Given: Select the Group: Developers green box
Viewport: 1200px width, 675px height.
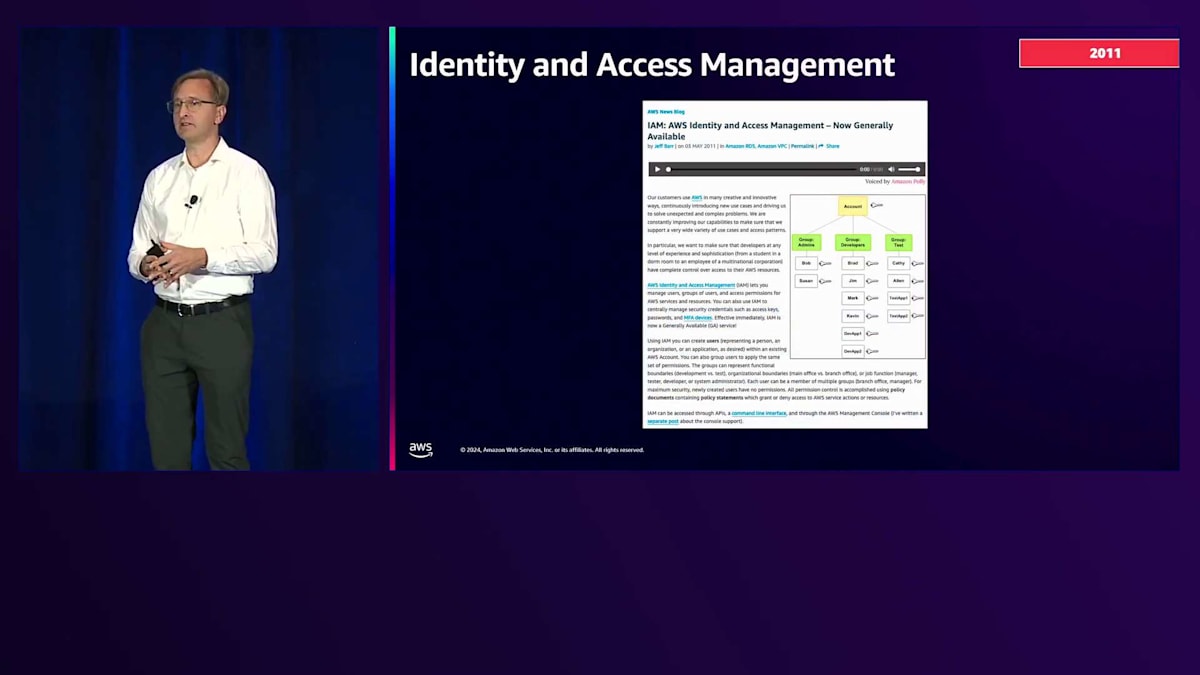Looking at the screenshot, I should click(853, 242).
